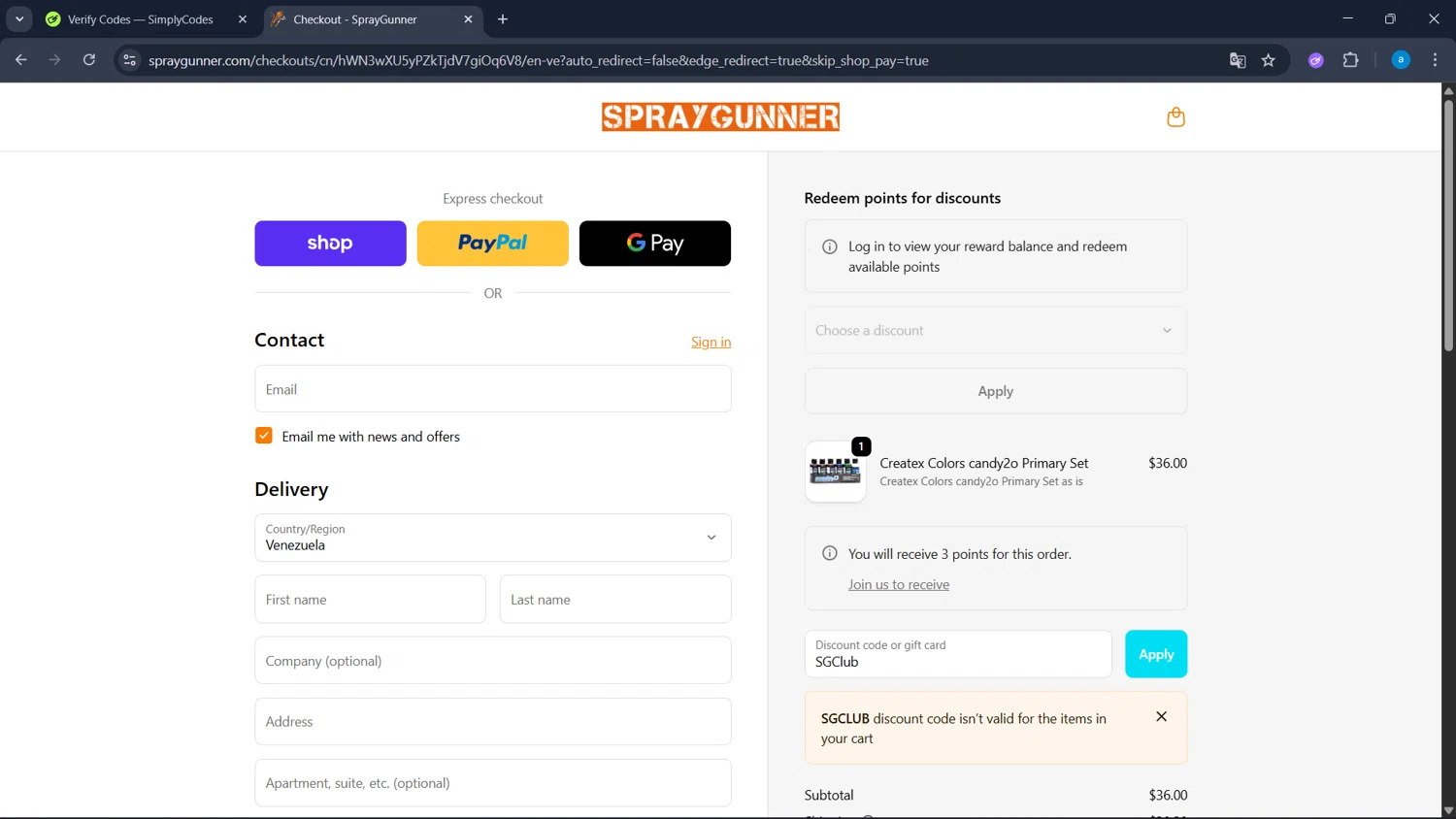Image resolution: width=1456 pixels, height=819 pixels.
Task: Open the Chrome profile avatar
Action: coord(1401,60)
